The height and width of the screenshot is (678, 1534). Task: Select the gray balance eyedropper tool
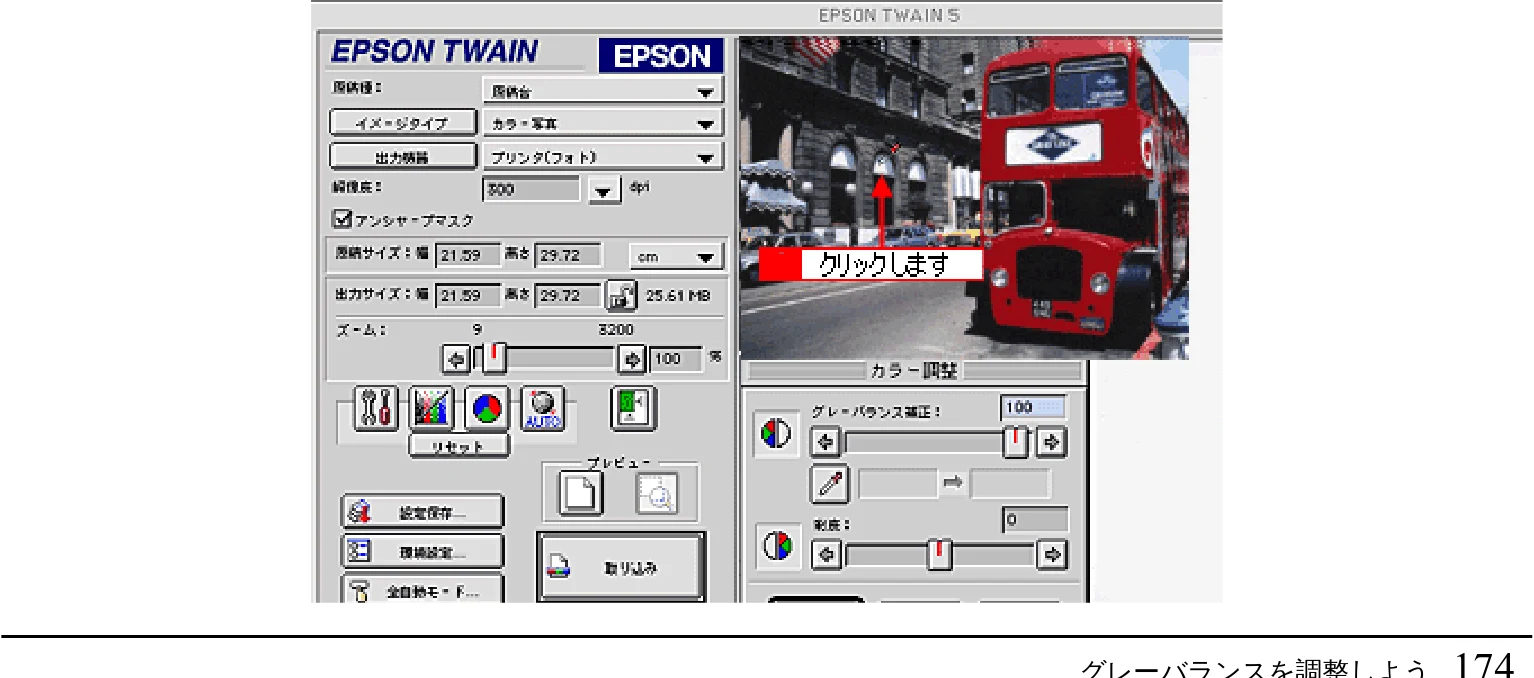pos(830,485)
